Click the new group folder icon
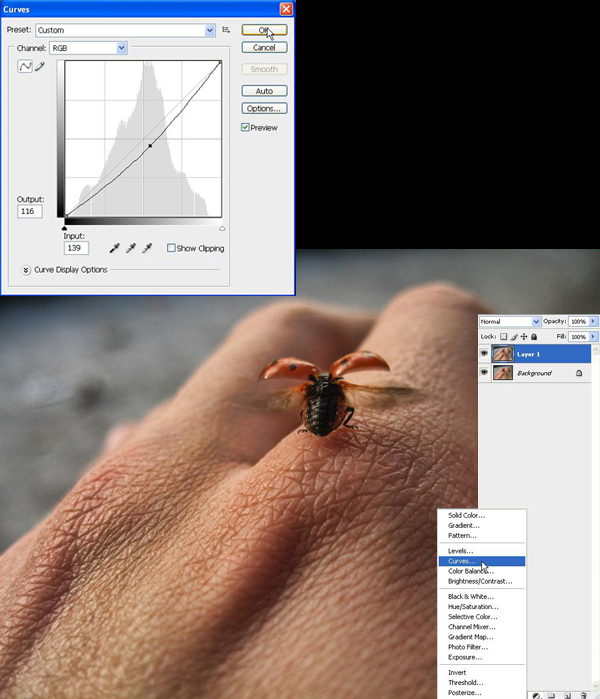Image resolution: width=600 pixels, height=699 pixels. (551, 695)
